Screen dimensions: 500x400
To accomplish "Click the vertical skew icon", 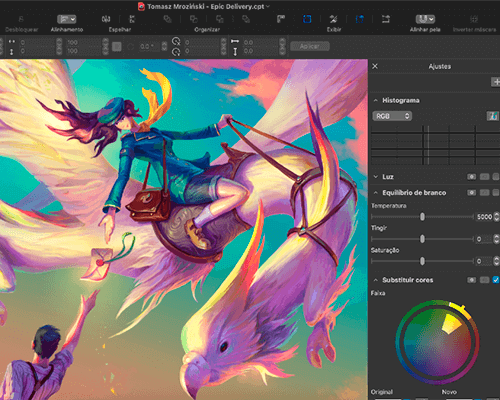I will pyautogui.click(x=235, y=52).
